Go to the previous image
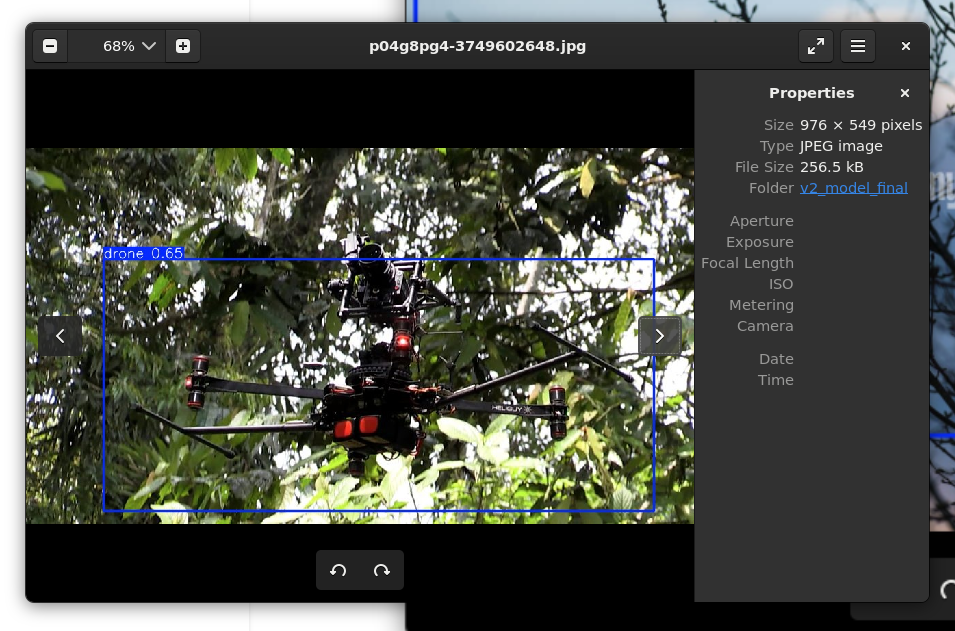Screen dimensions: 955x631 coord(60,336)
